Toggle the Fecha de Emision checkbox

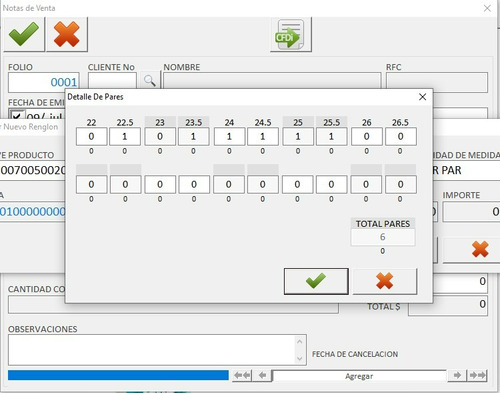[17, 116]
